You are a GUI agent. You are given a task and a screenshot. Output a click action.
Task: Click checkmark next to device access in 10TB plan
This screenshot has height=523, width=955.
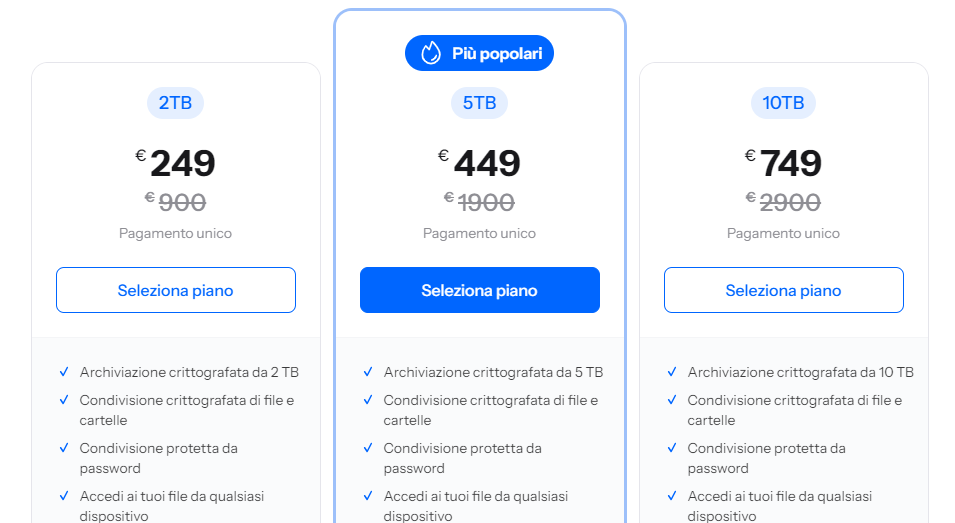tap(672, 496)
